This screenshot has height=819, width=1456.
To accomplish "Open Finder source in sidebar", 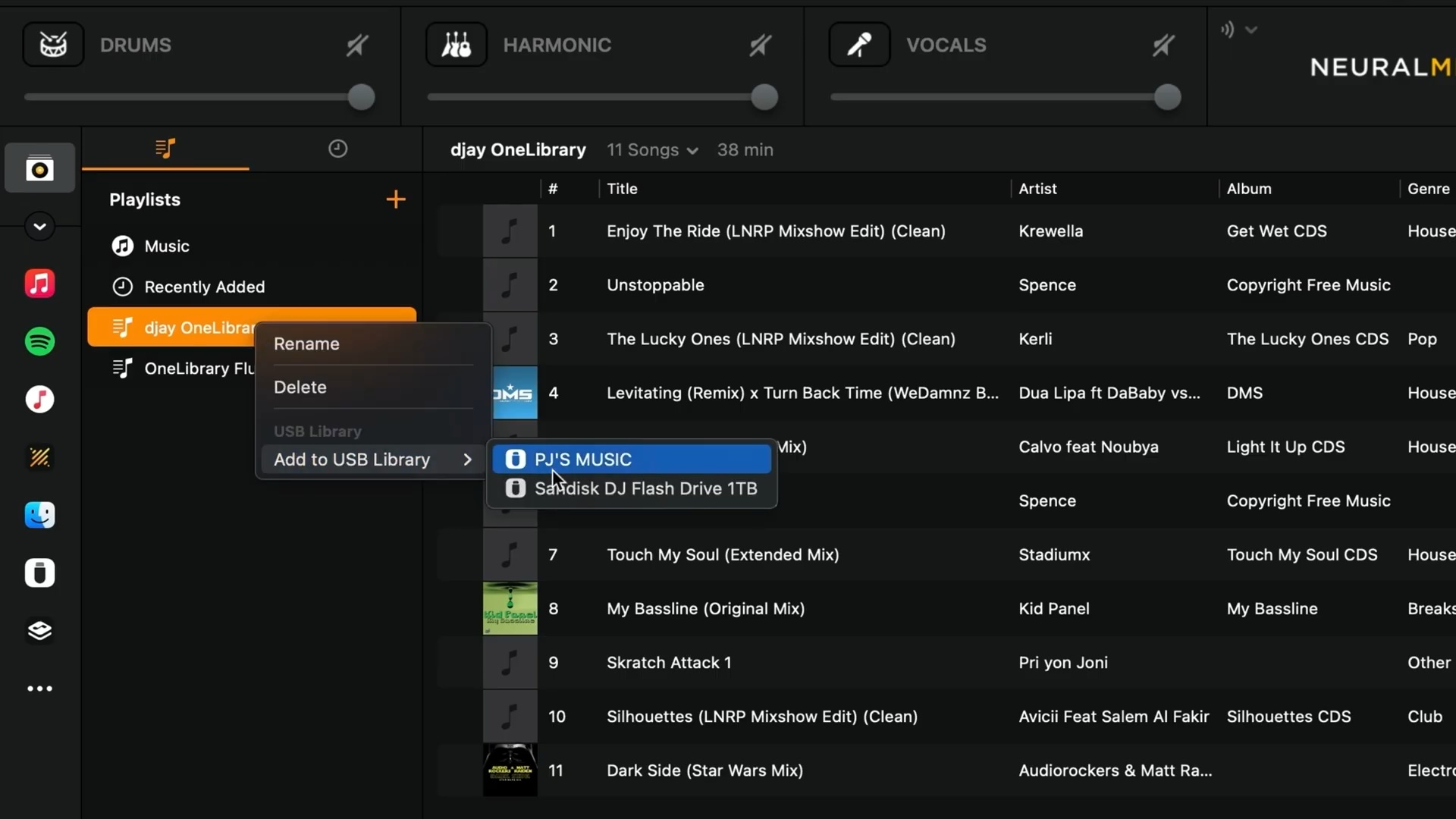I will (x=39, y=515).
